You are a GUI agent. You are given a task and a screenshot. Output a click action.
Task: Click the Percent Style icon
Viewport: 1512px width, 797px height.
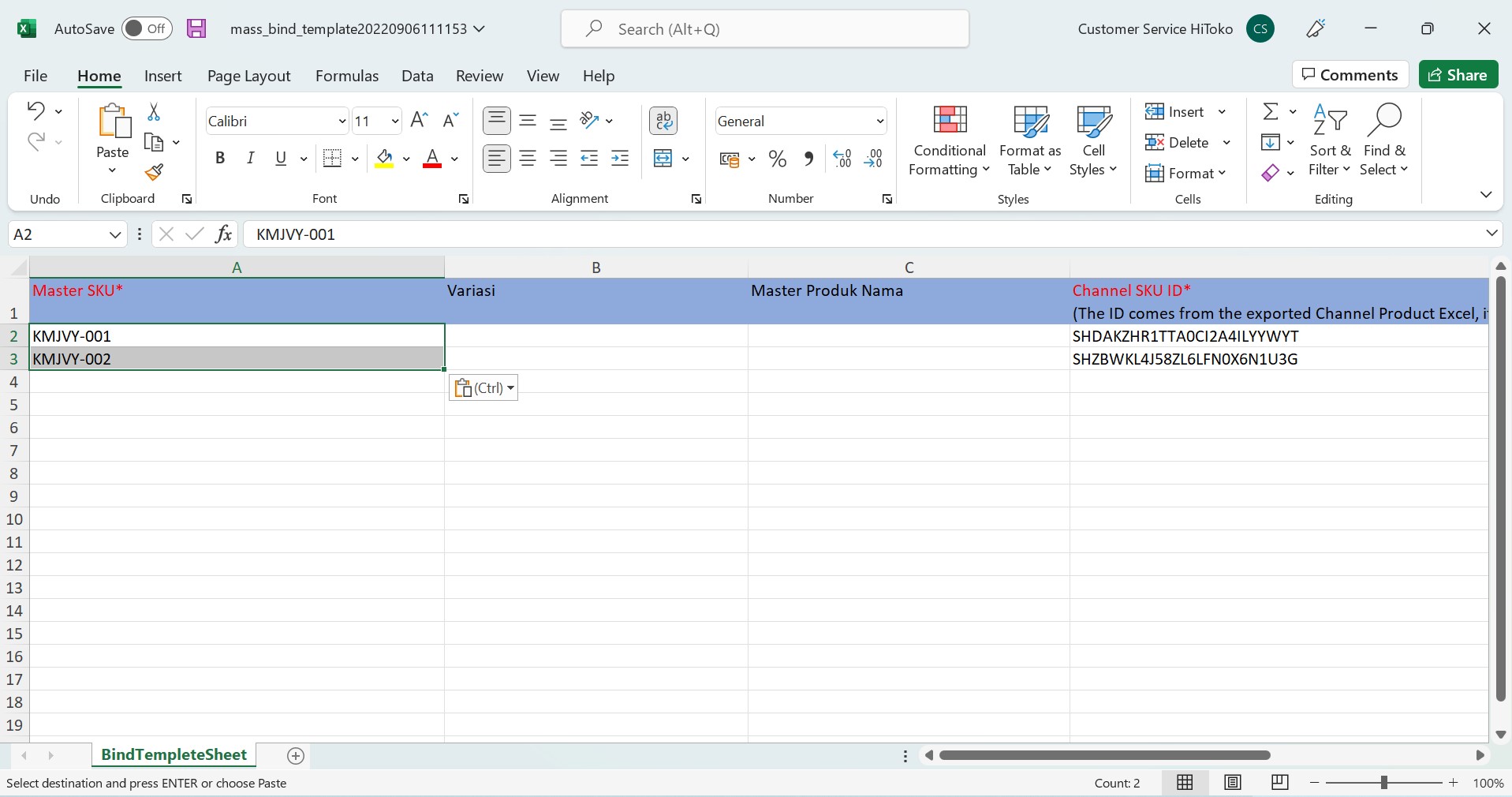tap(778, 159)
